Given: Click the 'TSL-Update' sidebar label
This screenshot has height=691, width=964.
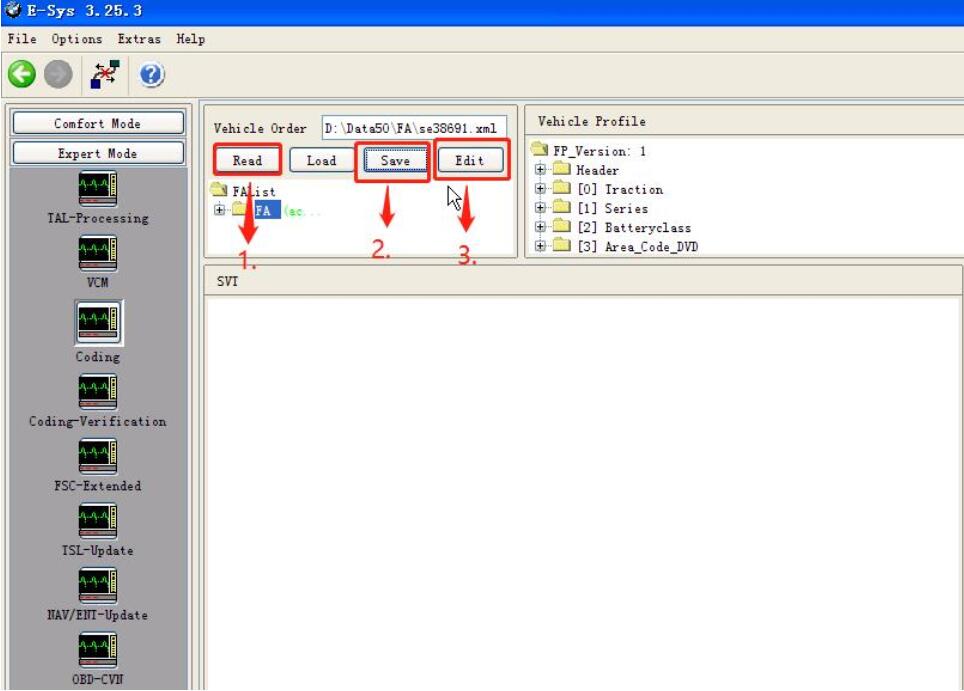Looking at the screenshot, I should [x=98, y=550].
